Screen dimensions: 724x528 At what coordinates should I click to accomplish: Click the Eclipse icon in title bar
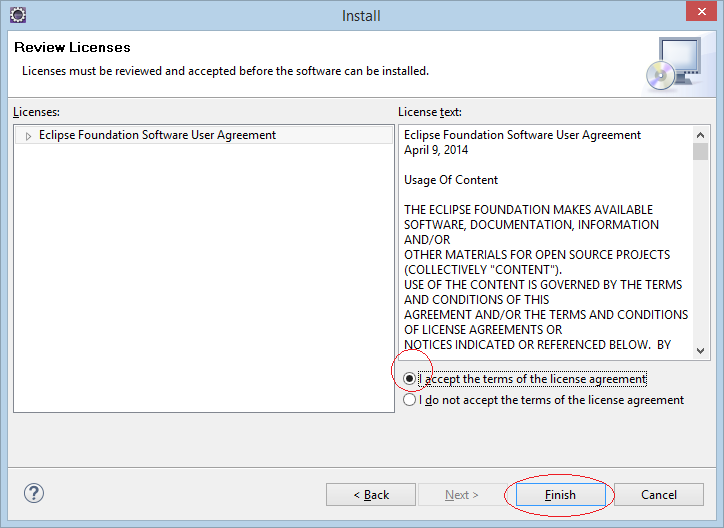click(x=18, y=15)
